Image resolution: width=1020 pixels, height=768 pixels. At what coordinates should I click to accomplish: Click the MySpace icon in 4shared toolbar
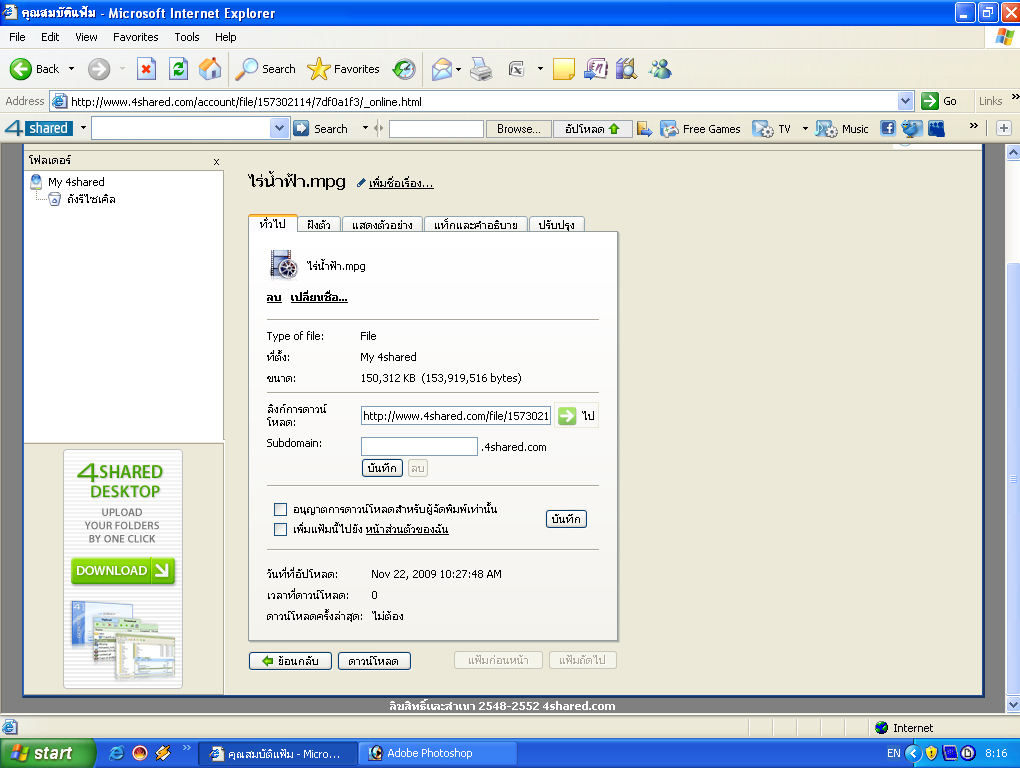pyautogui.click(x=936, y=129)
